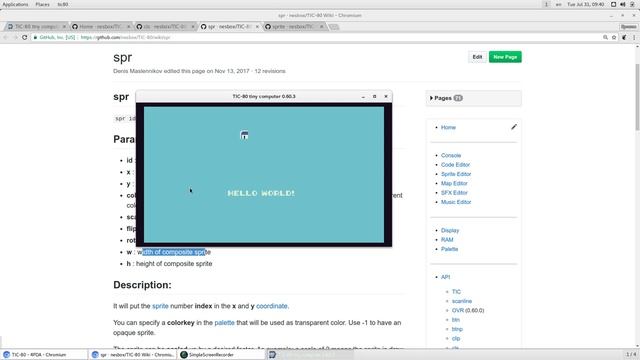Viewport: 640px width, 360px height.
Task: Open the scanline link under API
Action: (462, 301)
